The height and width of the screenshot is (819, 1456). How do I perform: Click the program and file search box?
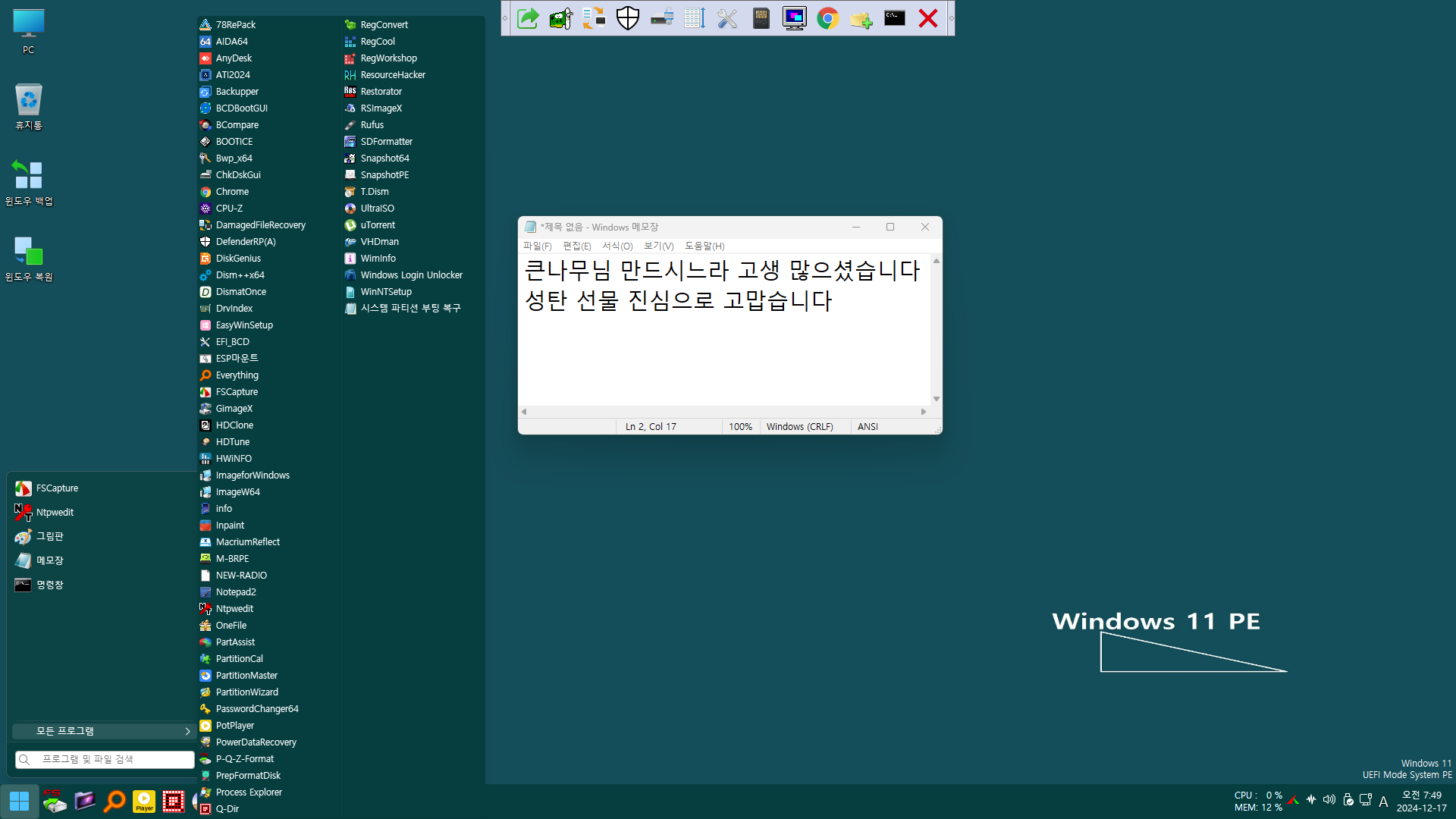[105, 760]
